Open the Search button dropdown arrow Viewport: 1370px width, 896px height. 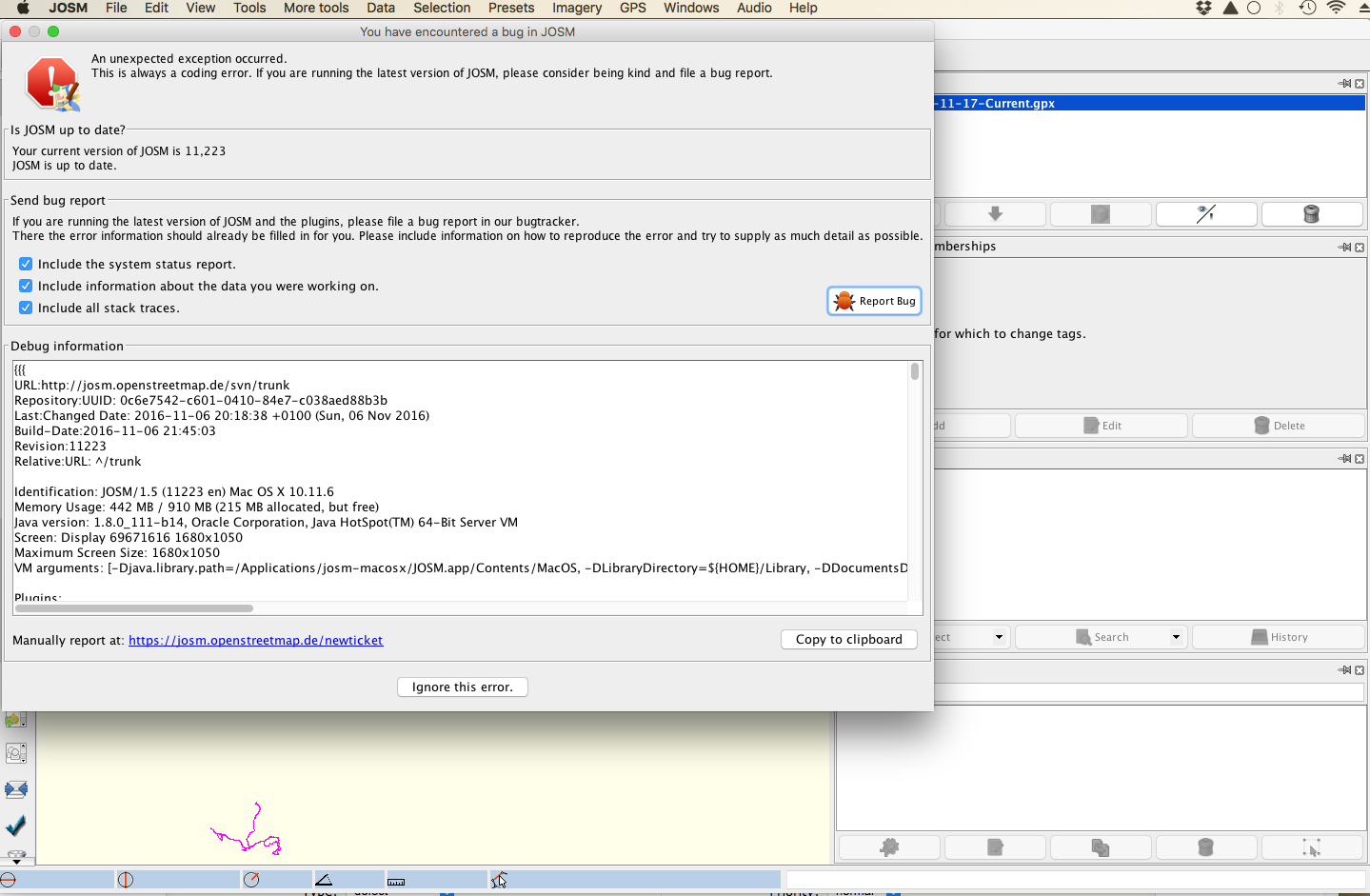pos(1176,637)
